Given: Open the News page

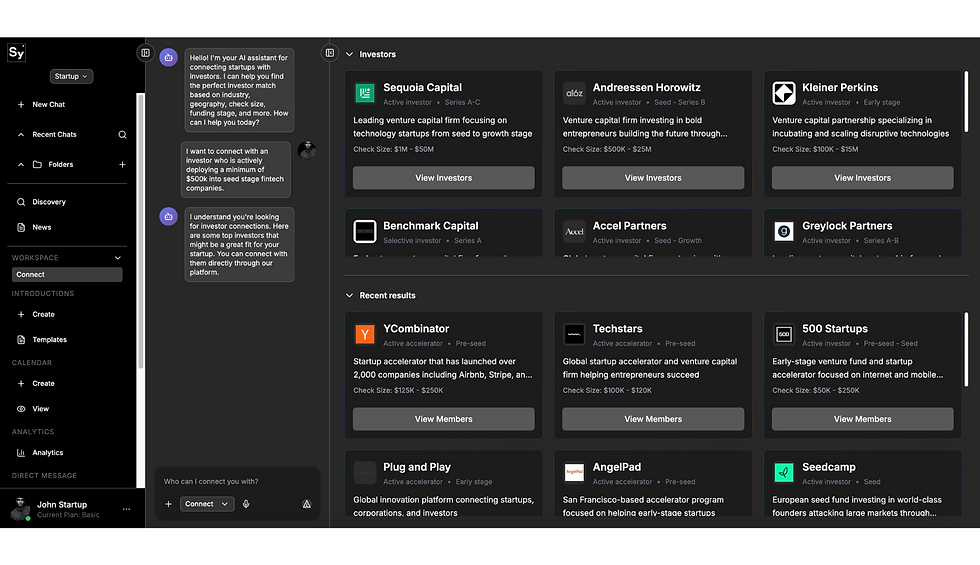Looking at the screenshot, I should (34, 228).
